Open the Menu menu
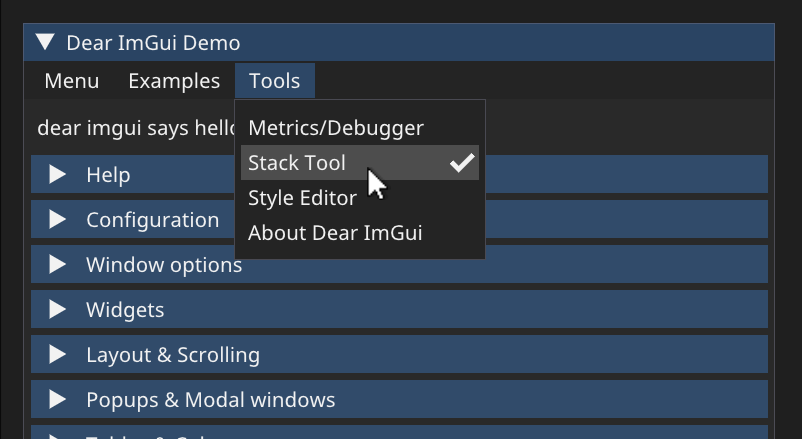The width and height of the screenshot is (802, 439). [x=72, y=81]
